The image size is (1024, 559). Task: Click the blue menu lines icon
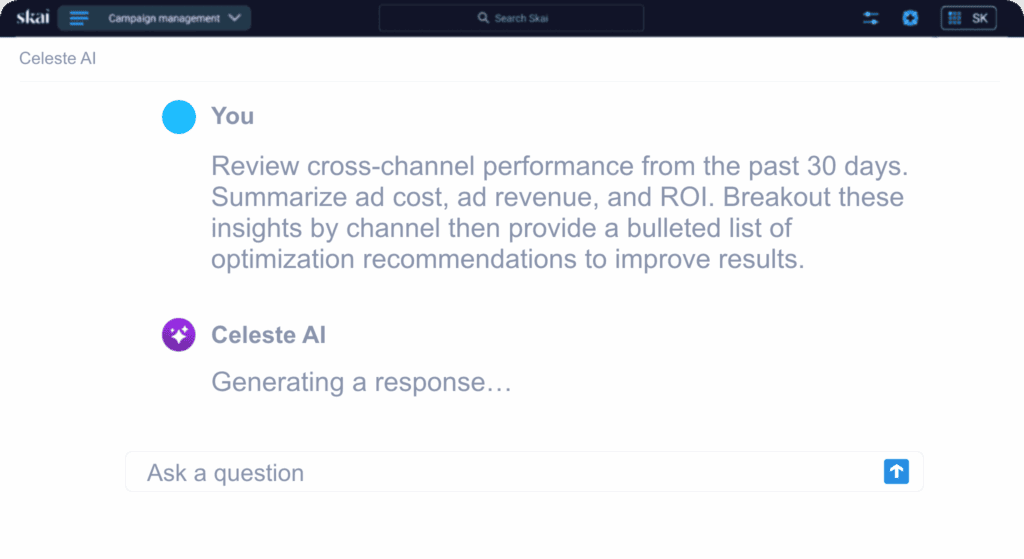click(x=79, y=18)
